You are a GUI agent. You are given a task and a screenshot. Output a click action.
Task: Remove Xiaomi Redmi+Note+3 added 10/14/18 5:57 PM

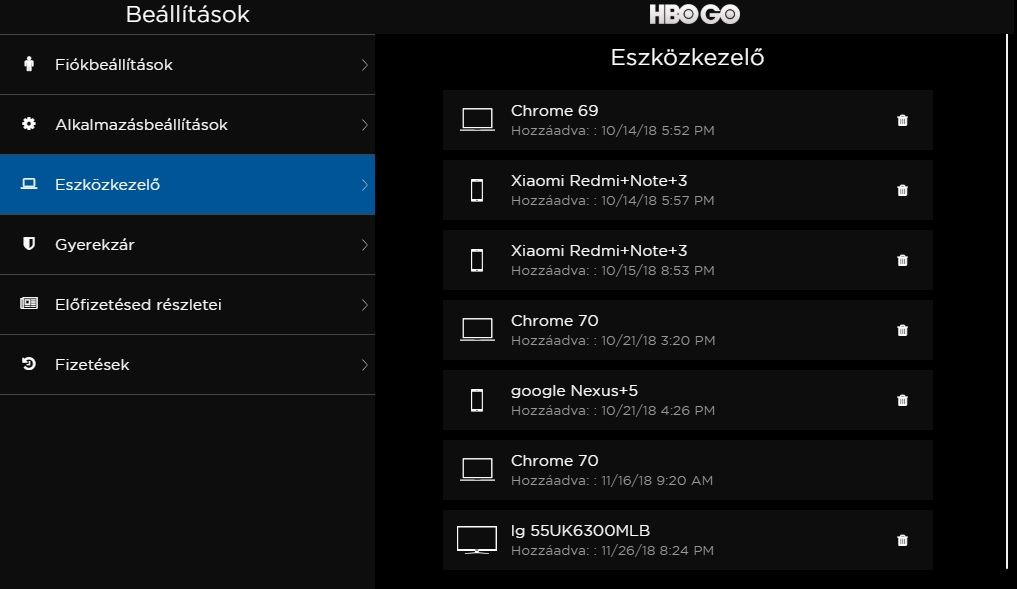[902, 190]
